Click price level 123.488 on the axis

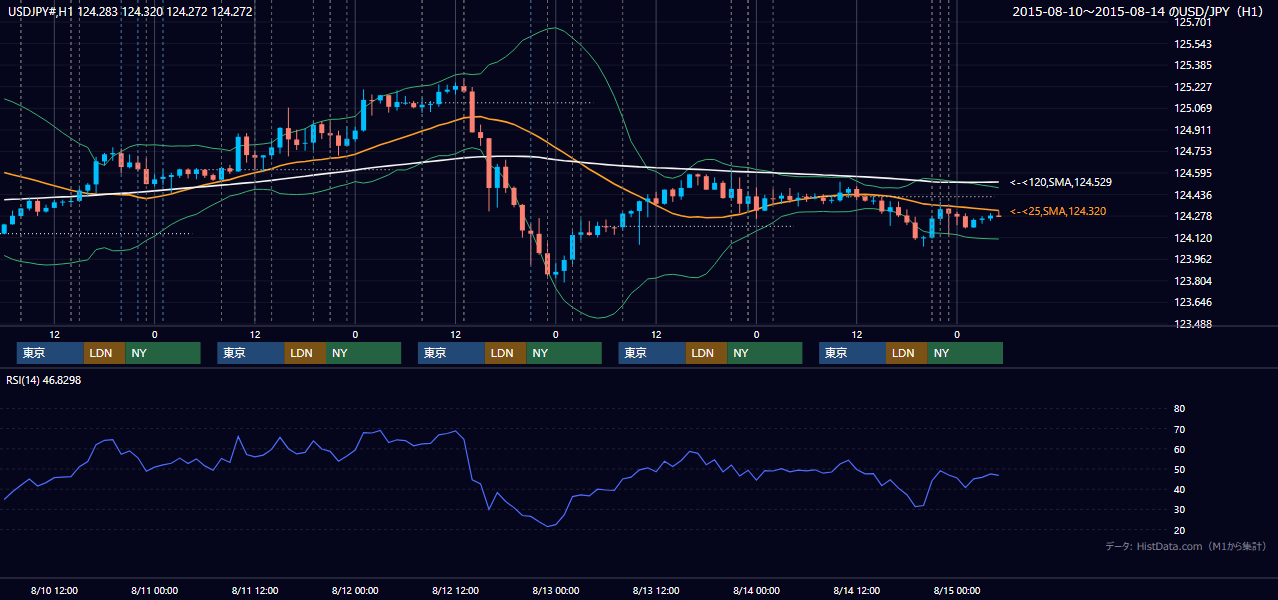1193,324
